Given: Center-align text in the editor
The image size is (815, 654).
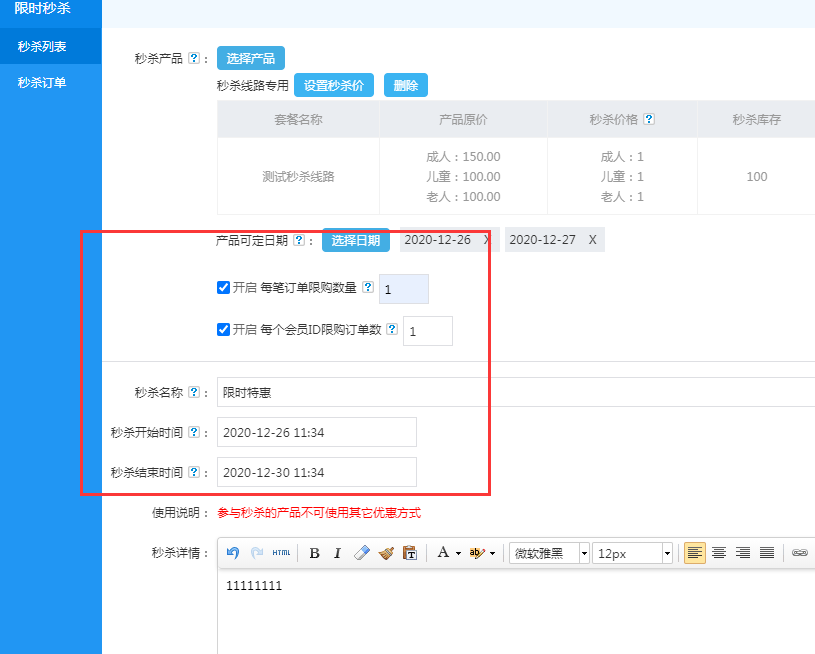Looking at the screenshot, I should pos(719,553).
